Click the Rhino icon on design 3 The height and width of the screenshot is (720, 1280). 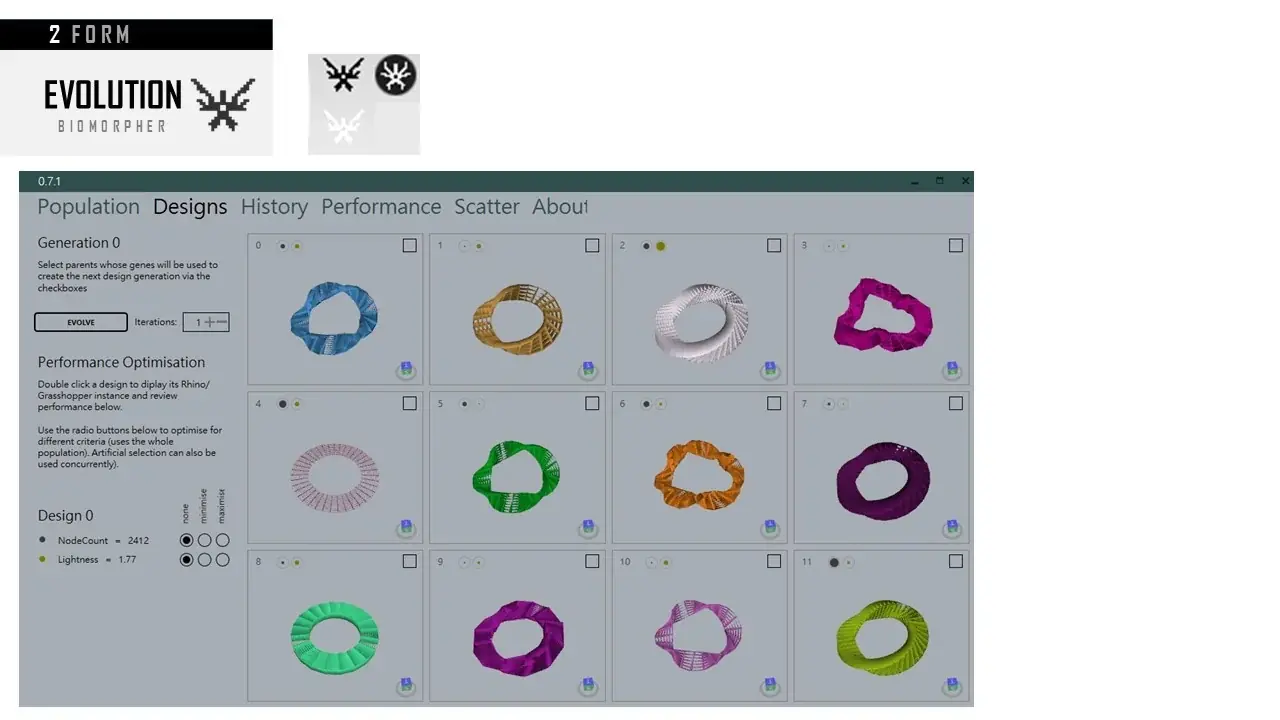point(952,370)
